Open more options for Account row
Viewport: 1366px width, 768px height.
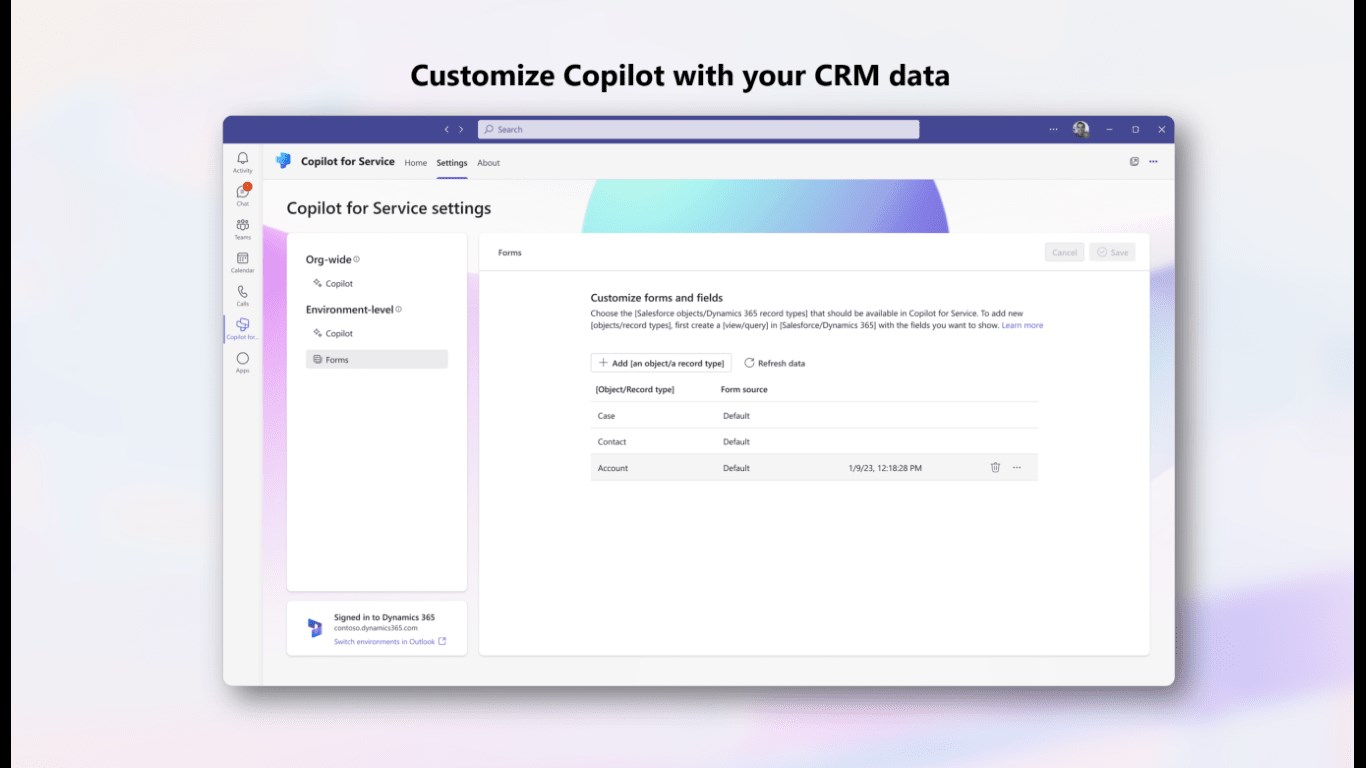(1017, 467)
